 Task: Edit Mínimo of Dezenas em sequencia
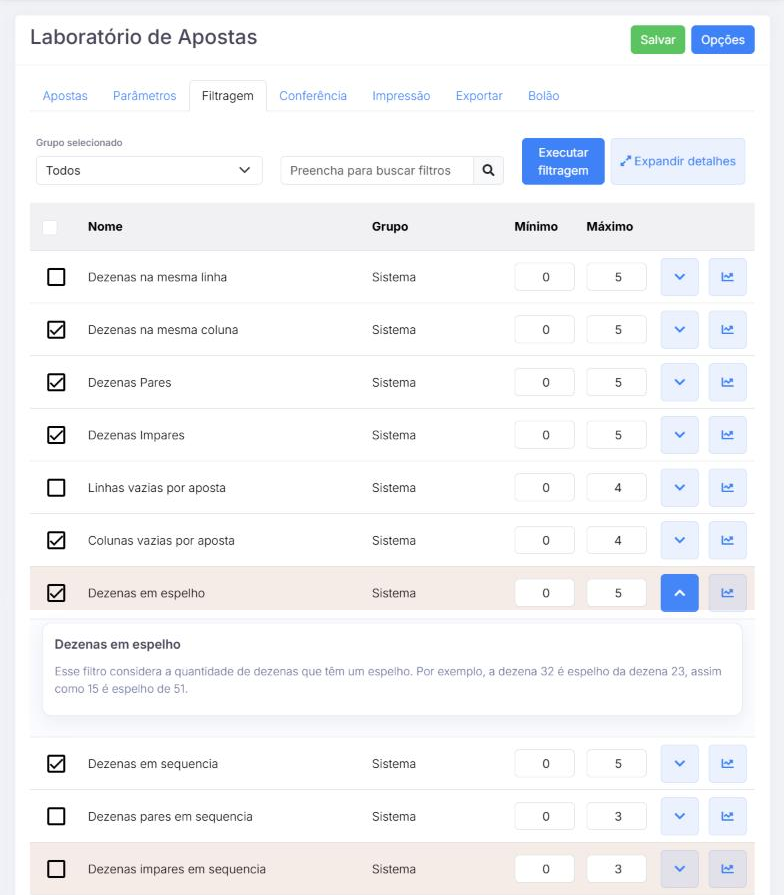click(x=544, y=764)
